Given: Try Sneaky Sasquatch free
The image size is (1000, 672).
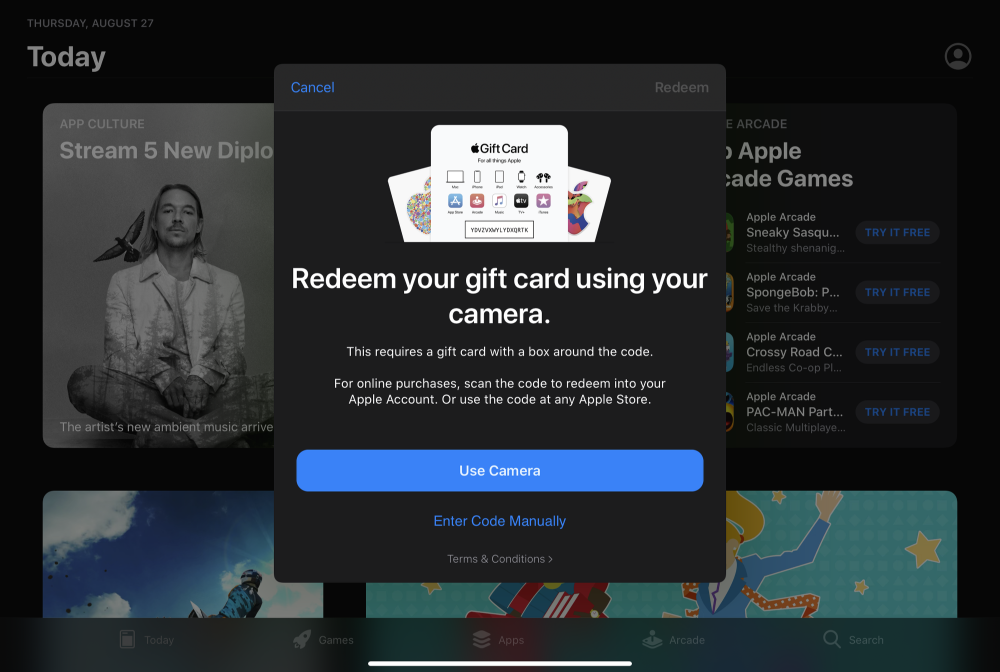Looking at the screenshot, I should (897, 233).
